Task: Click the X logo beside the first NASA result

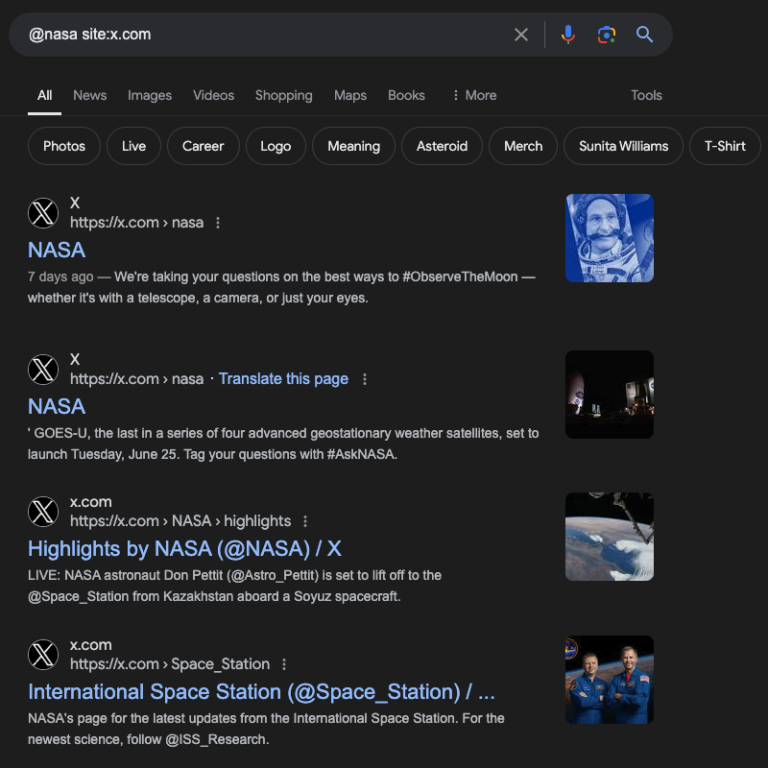Action: coord(43,213)
